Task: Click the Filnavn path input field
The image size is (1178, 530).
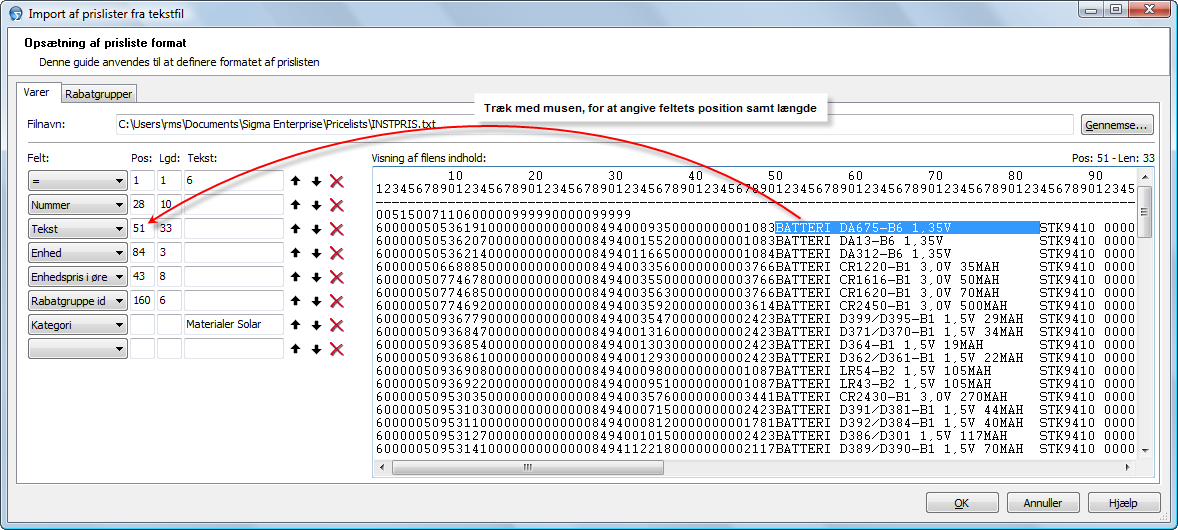Action: 594,124
